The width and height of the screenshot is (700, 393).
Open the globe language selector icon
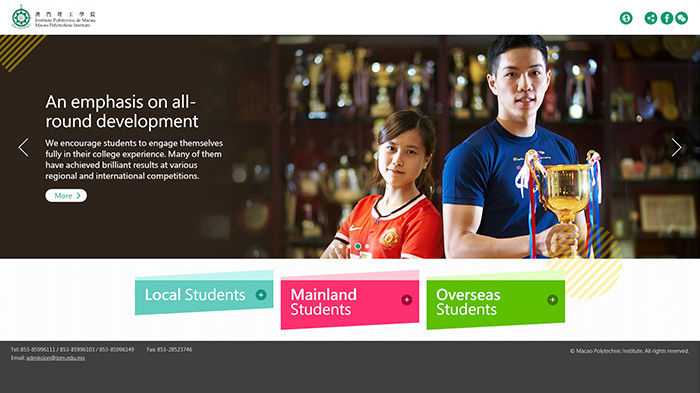[x=626, y=18]
